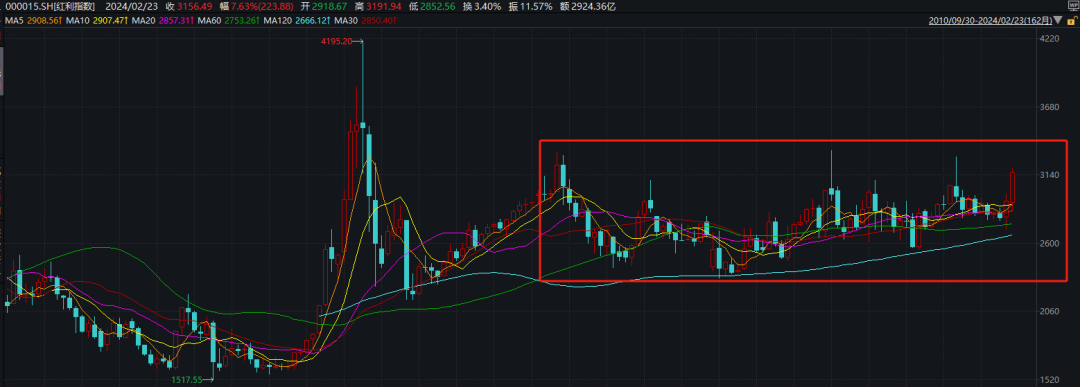Click the 4195.20 high price marker
The height and width of the screenshot is (387, 1080).
[336, 41]
